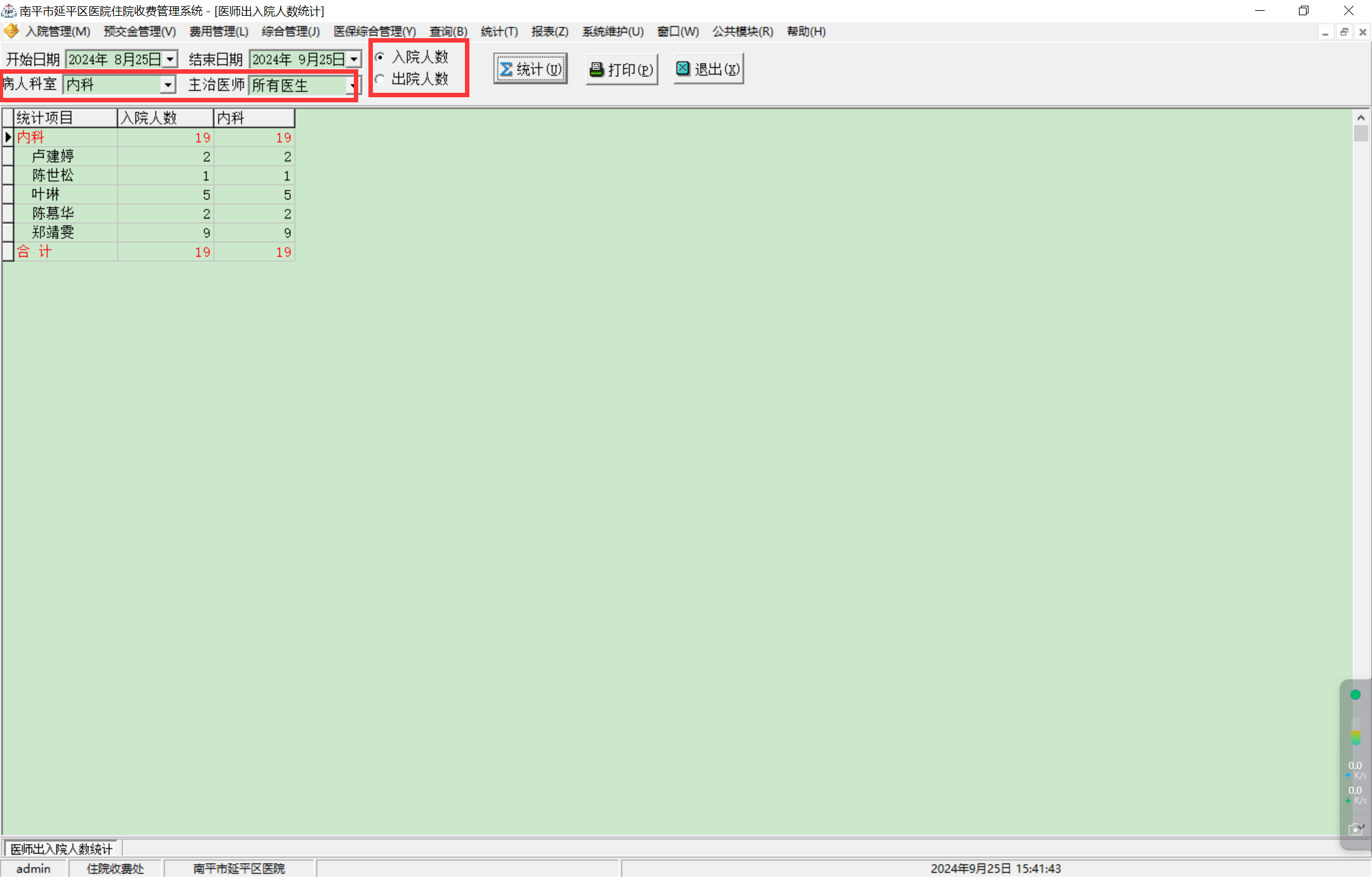Select the 内科 row selector arrow
Viewport: 1372px width, 877px height.
[8, 137]
